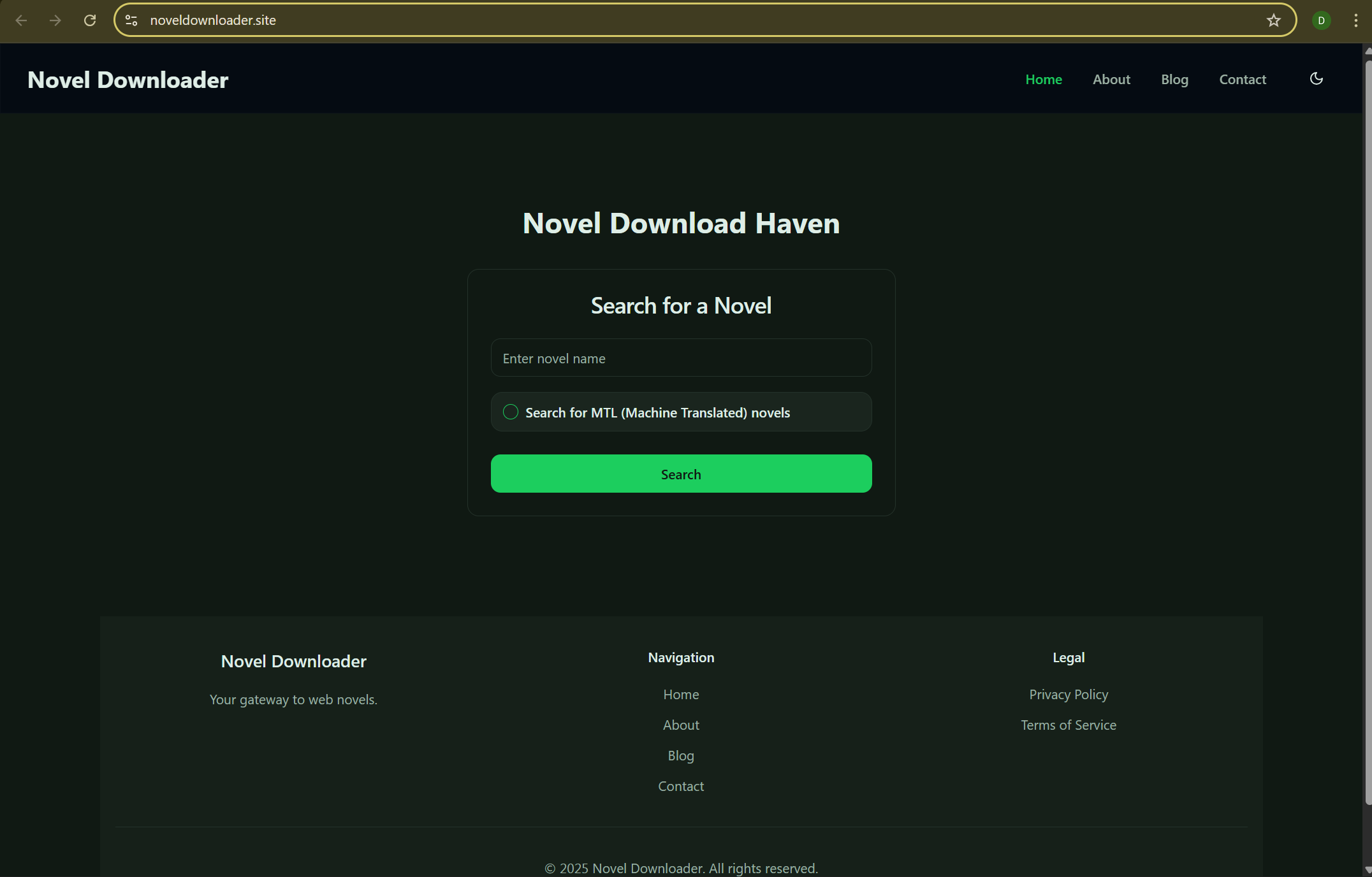The width and height of the screenshot is (1372, 877).
Task: Bookmark this page using the star
Action: [x=1273, y=20]
